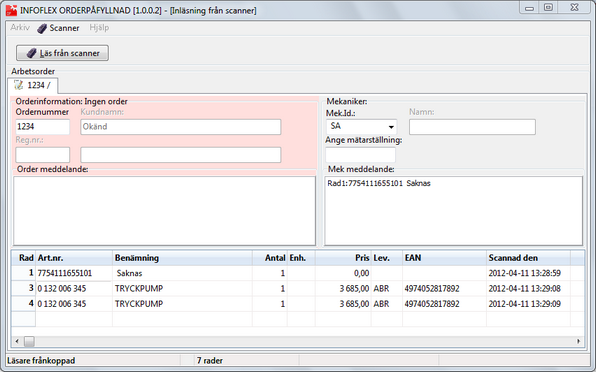Click the Infoflex app icon in title bar

[x=11, y=10]
